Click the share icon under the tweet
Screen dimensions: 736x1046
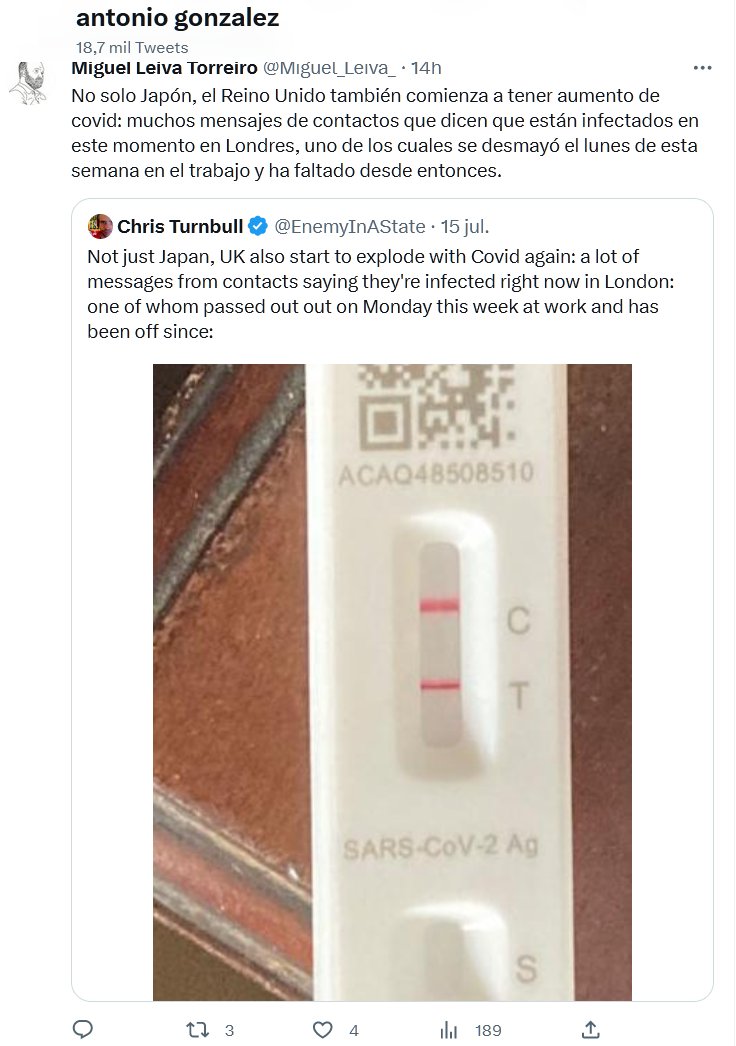(590, 1029)
